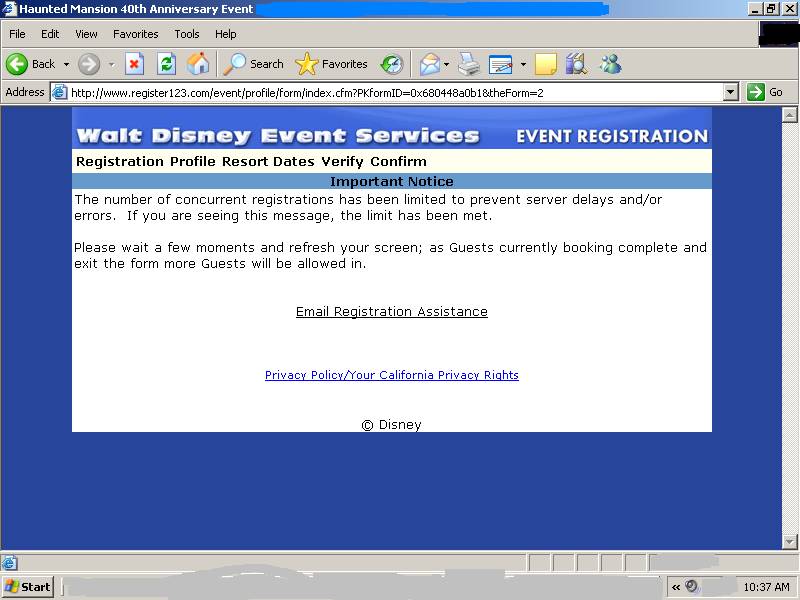
Task: Click the Internet Explorer title bar icon
Action: pyautogui.click(x=9, y=9)
